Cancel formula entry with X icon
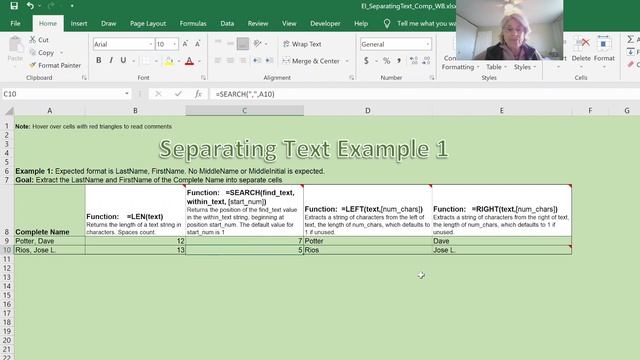Image resolution: width=640 pixels, height=360 pixels. [x=158, y=94]
